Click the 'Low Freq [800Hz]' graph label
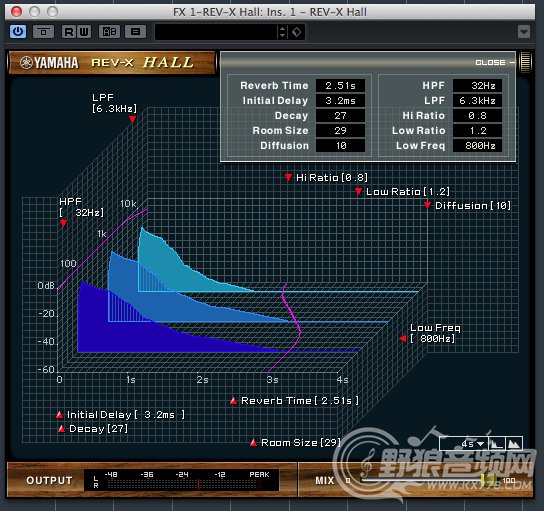The image size is (544, 511). point(435,333)
